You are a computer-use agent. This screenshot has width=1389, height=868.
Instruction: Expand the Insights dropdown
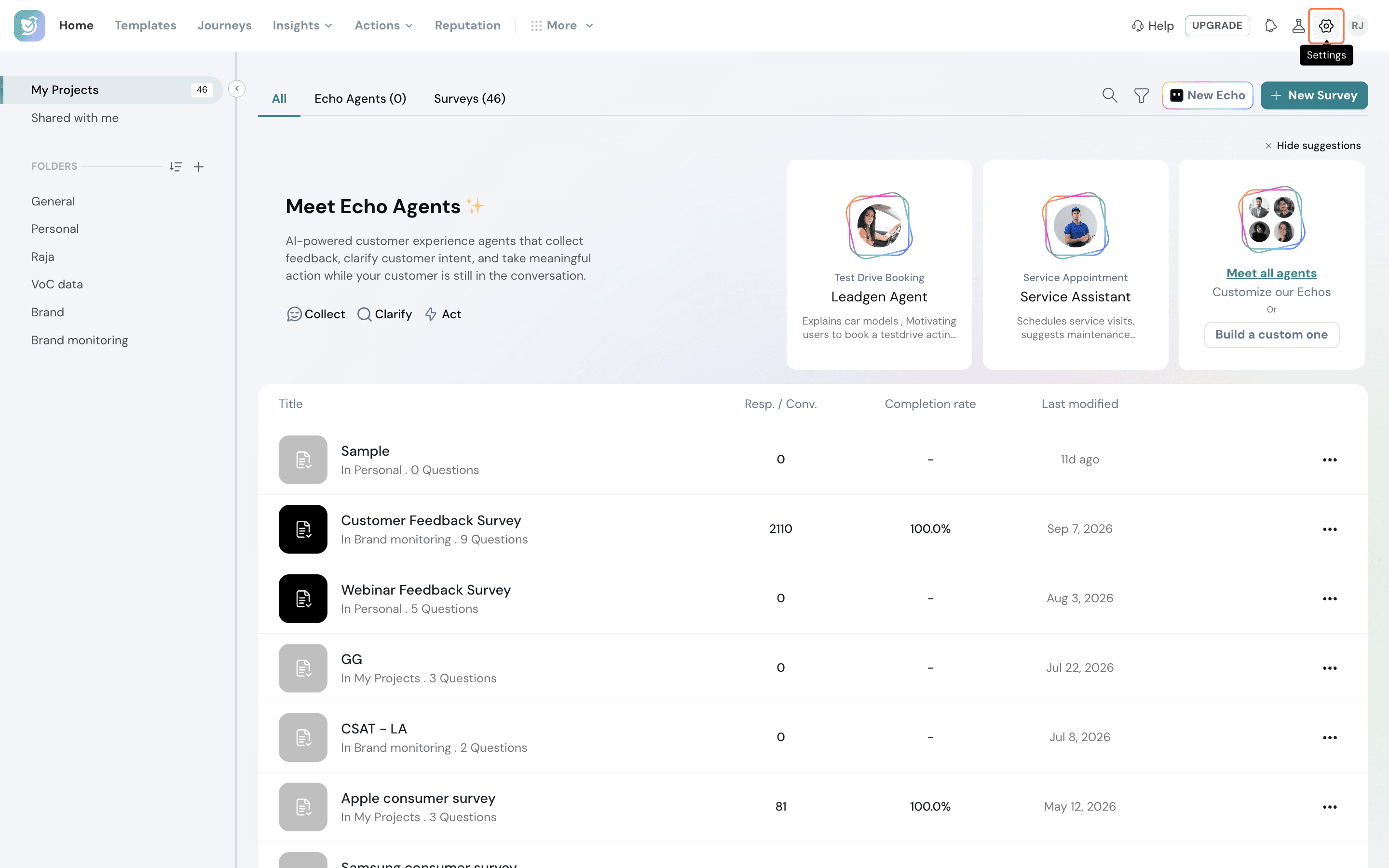click(302, 26)
